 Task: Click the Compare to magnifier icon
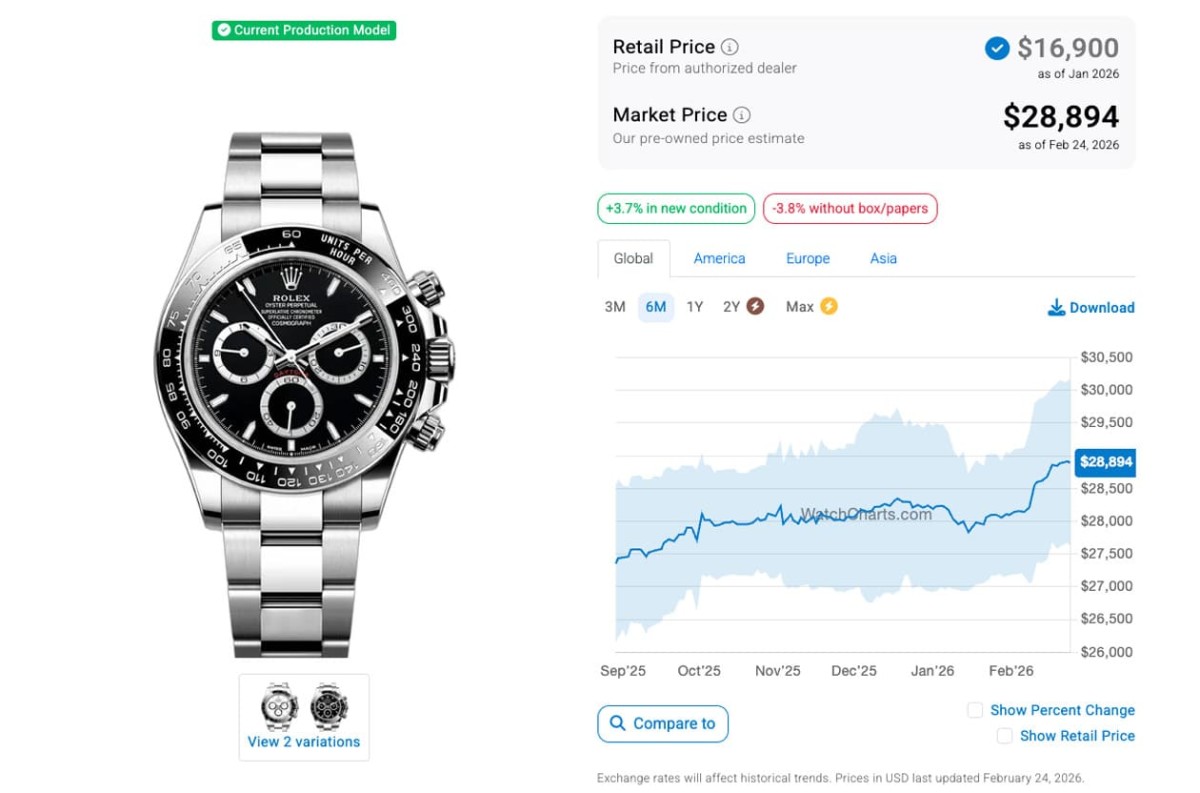point(618,723)
